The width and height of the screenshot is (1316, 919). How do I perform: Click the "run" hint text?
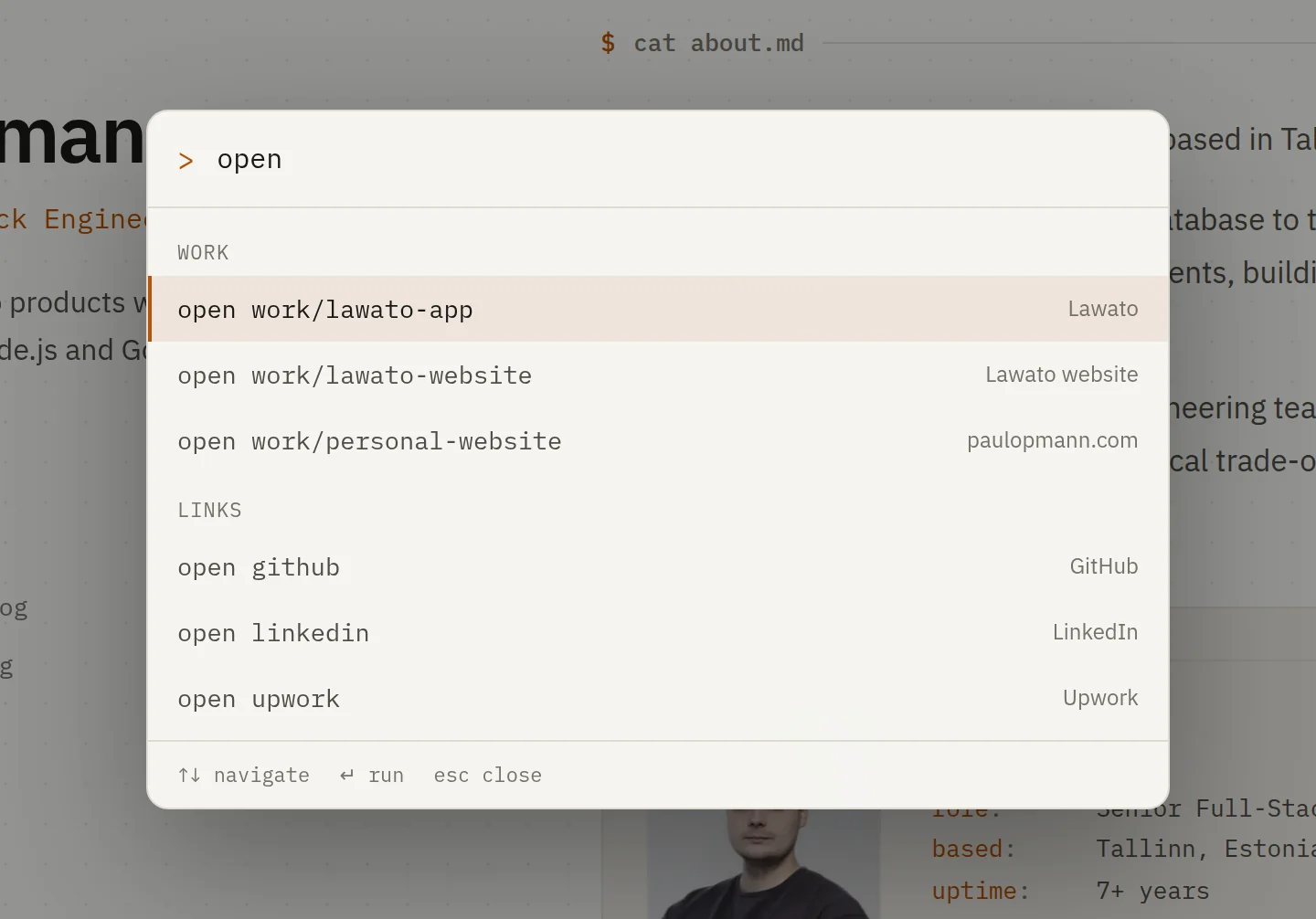pyautogui.click(x=386, y=775)
